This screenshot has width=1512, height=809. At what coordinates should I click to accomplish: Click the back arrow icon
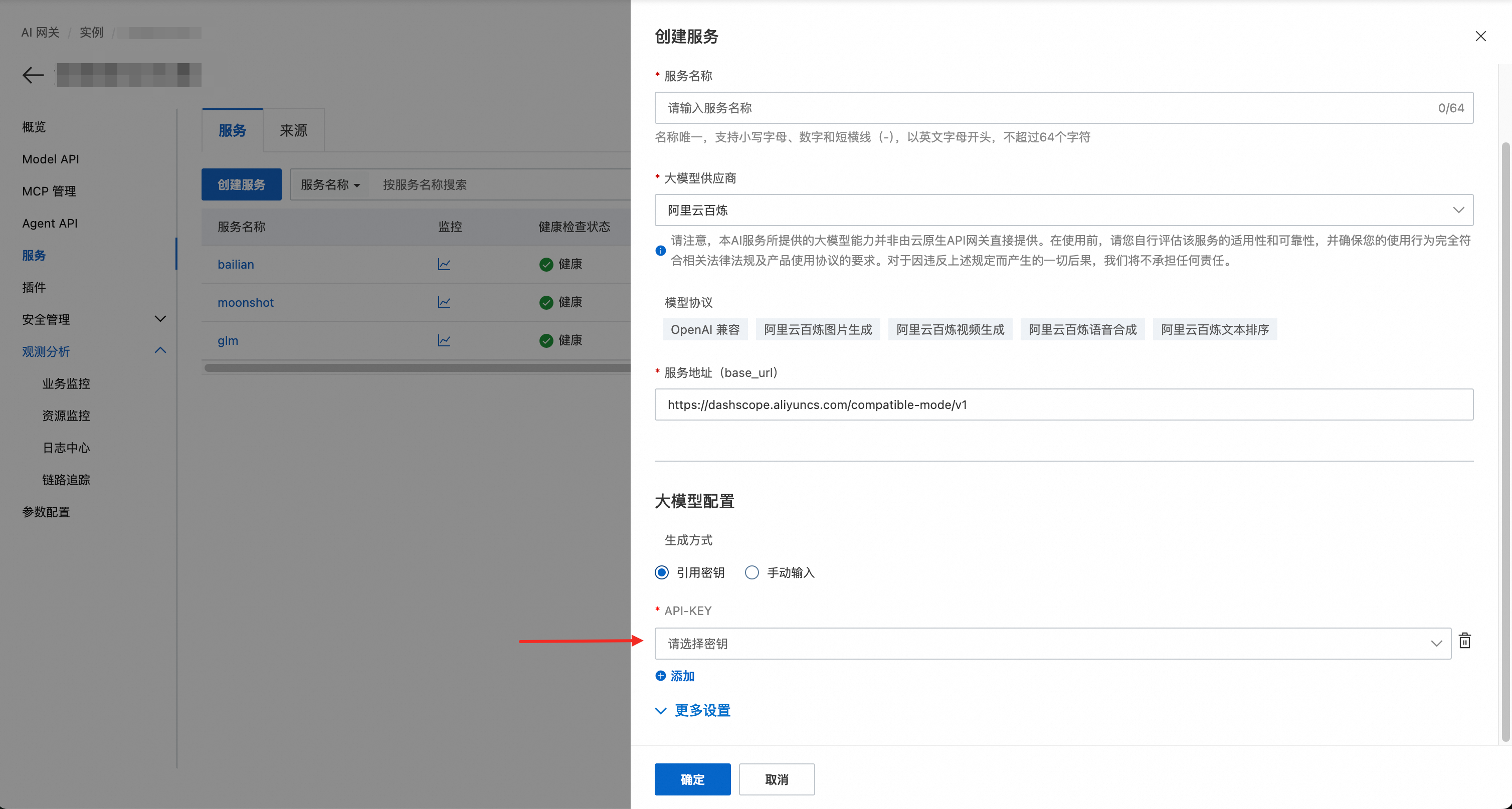click(33, 75)
